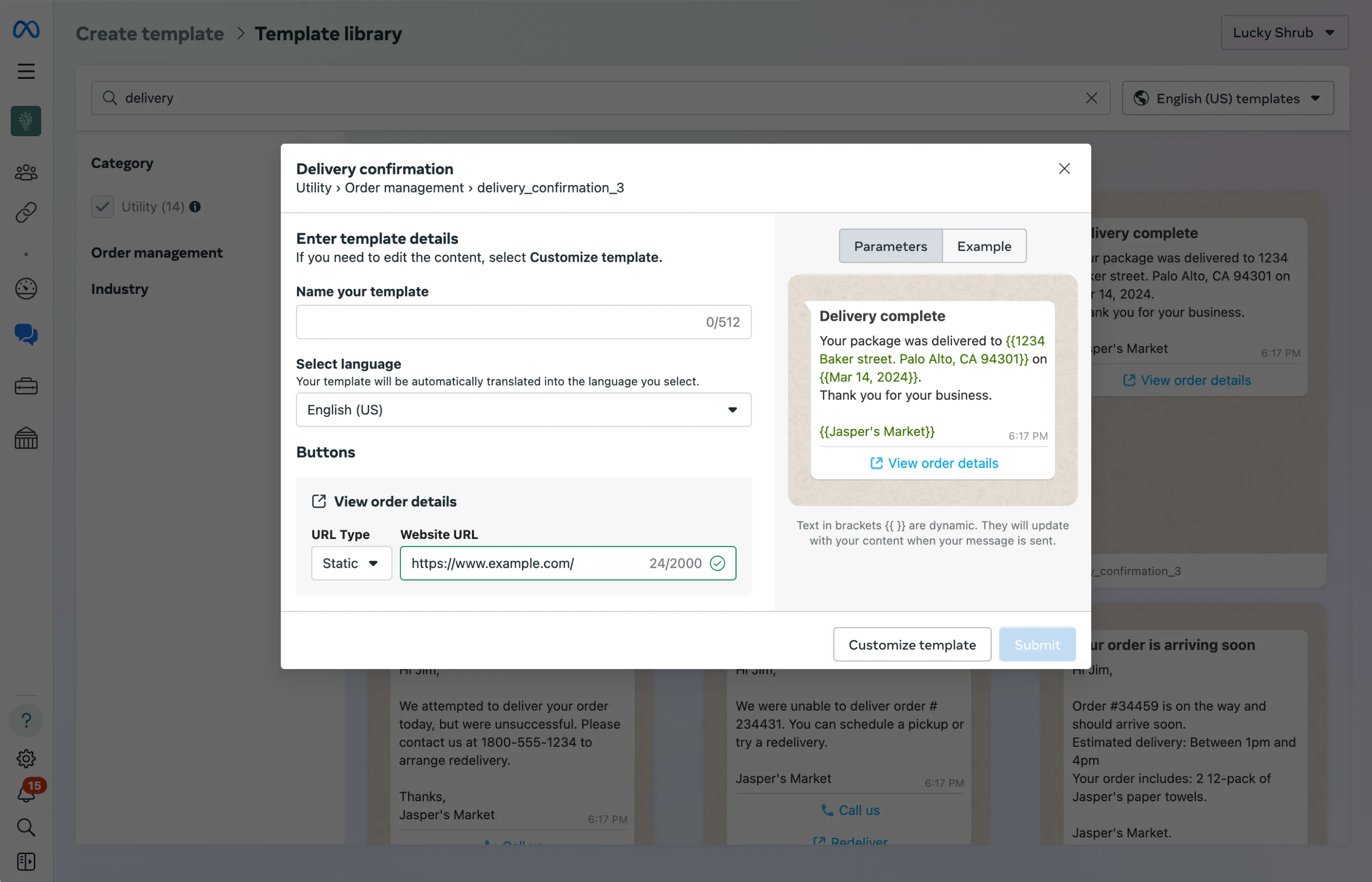Open the audiences people icon in sidebar
The height and width of the screenshot is (882, 1372).
(x=26, y=172)
